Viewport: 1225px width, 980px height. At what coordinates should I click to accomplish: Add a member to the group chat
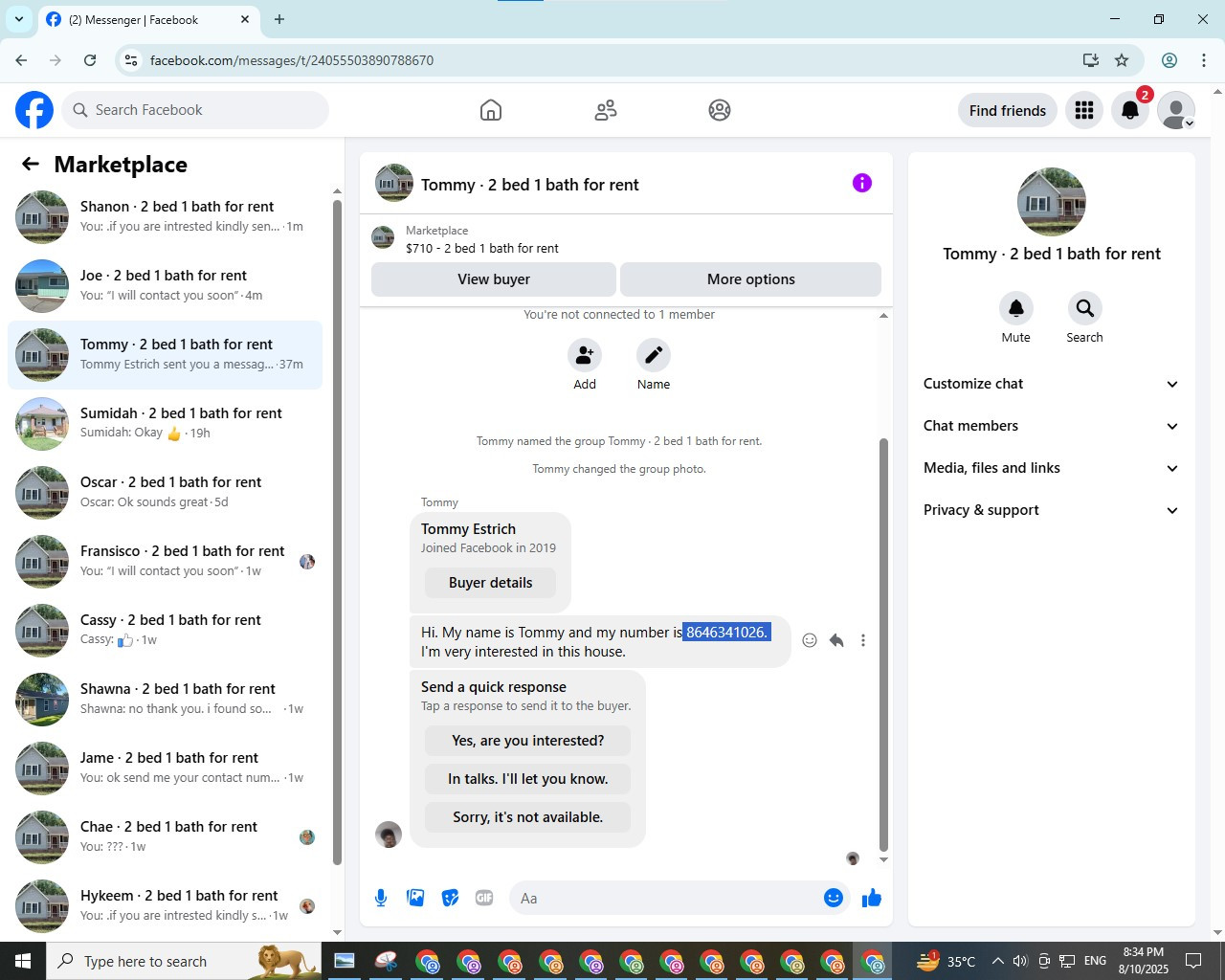coord(584,355)
